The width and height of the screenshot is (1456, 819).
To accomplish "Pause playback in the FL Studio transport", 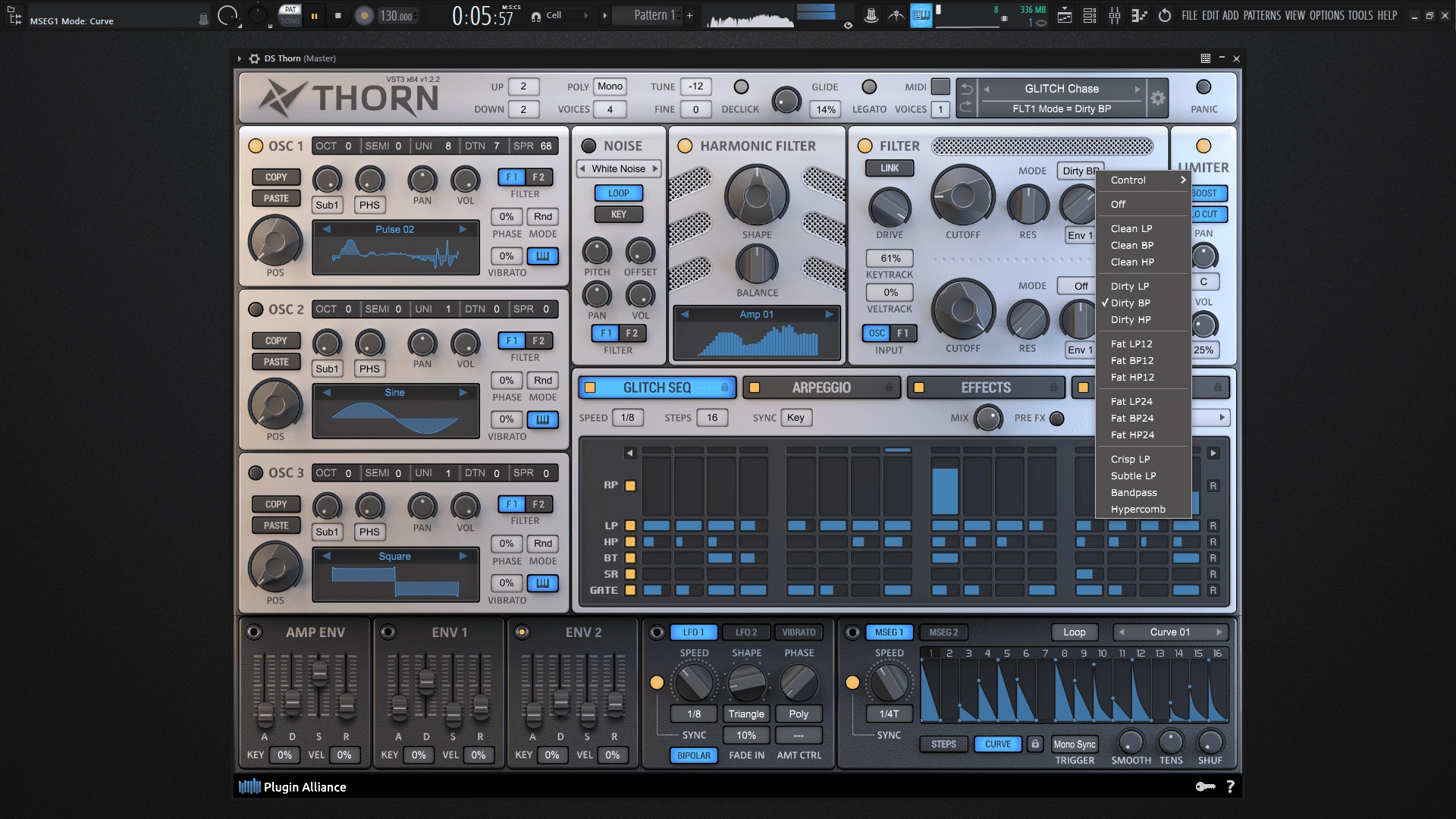I will pos(314,15).
